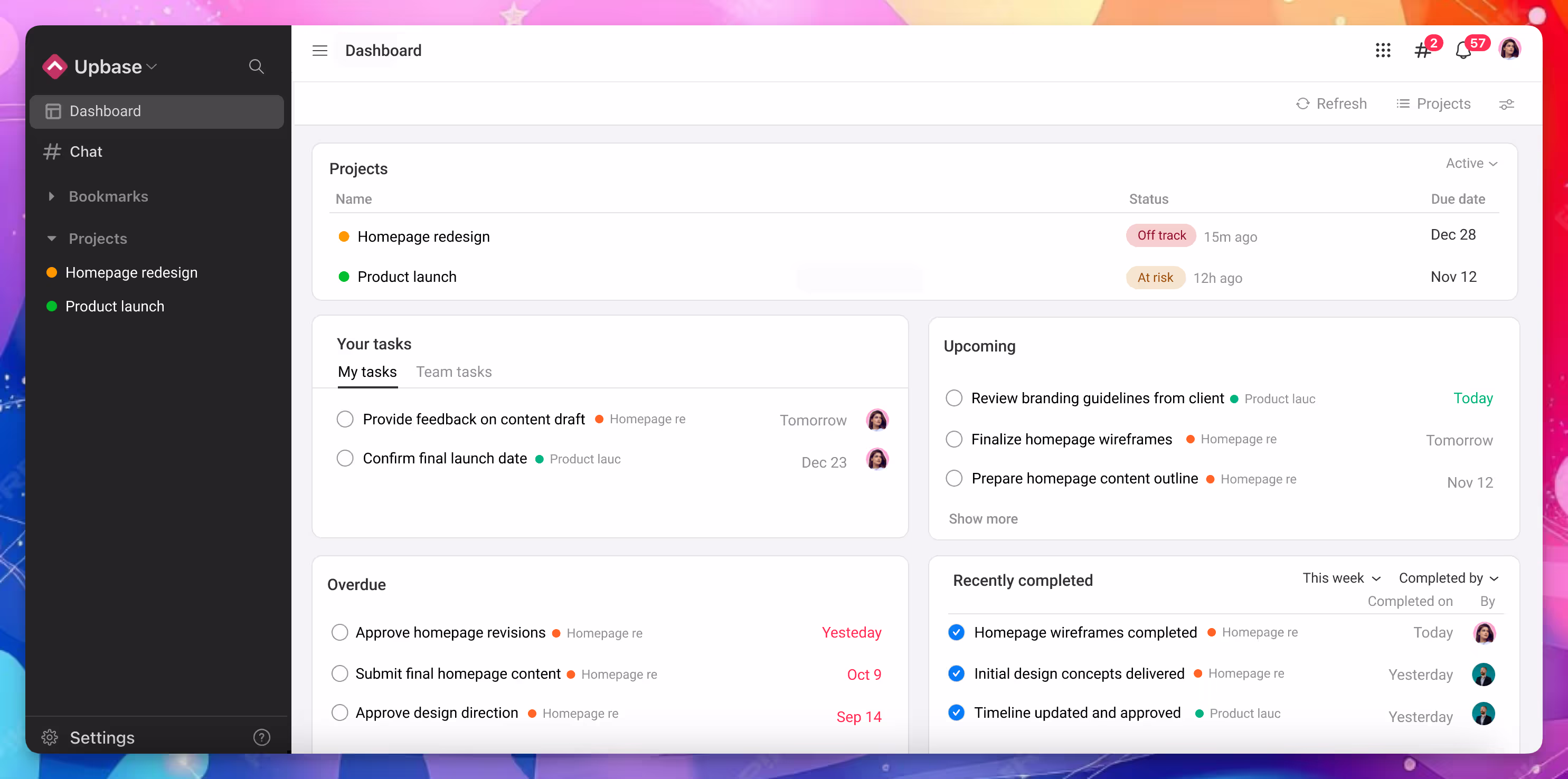Uncheck Homepage wireframes completed
This screenshot has height=779, width=1568.
(956, 632)
